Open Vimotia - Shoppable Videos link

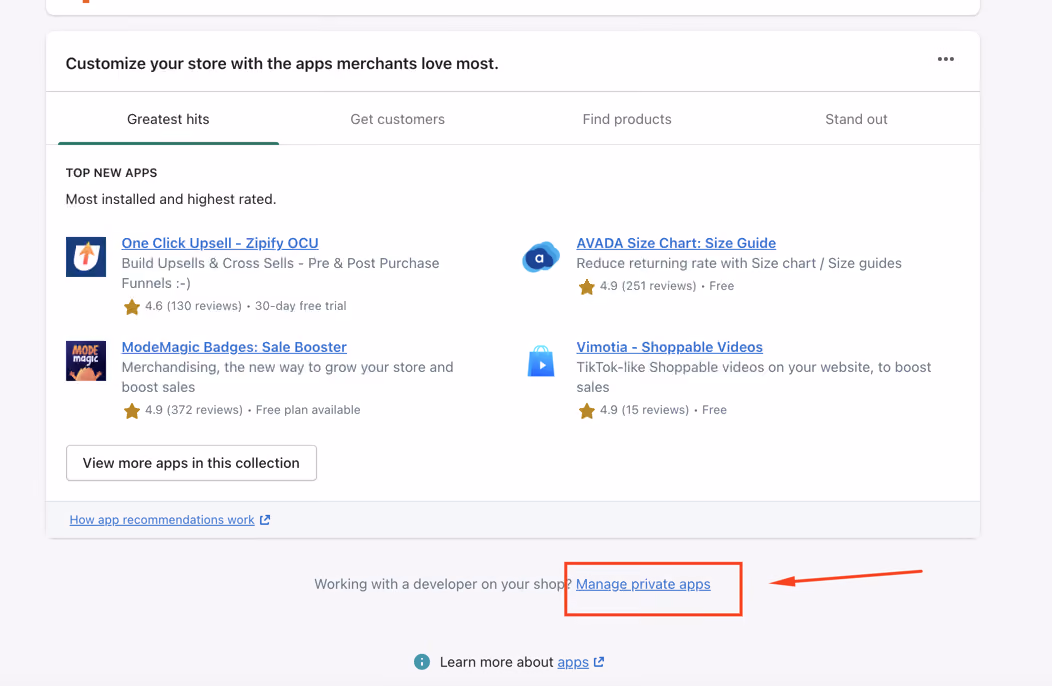[670, 347]
